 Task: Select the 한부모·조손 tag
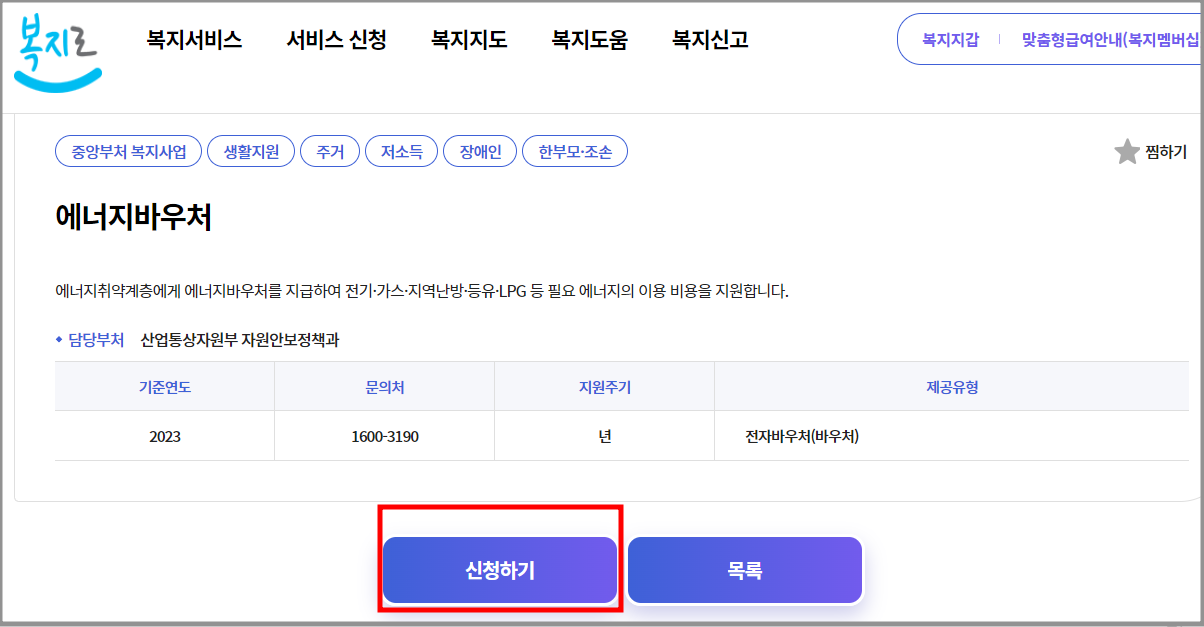point(575,151)
